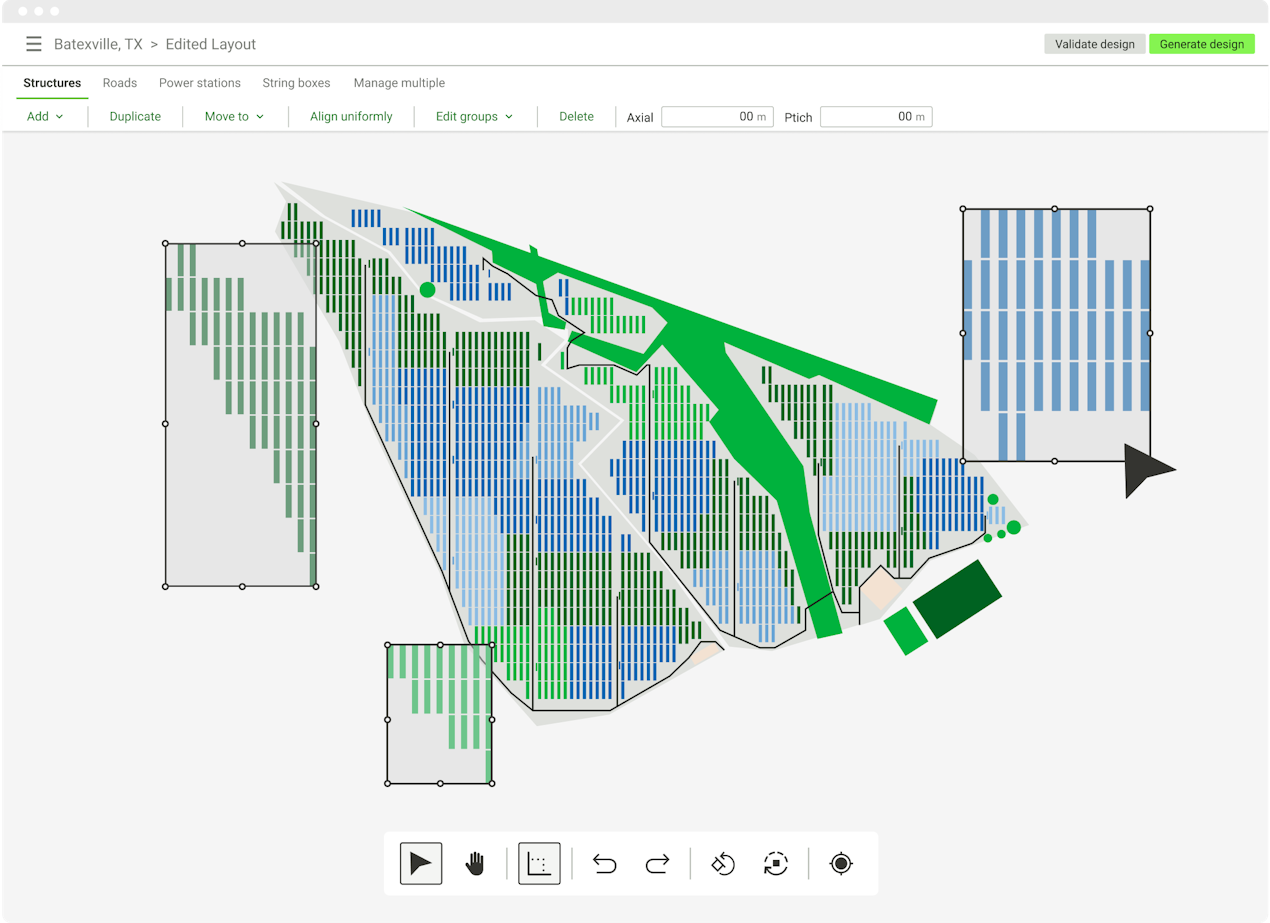Click the rotate object icon

pos(722,864)
